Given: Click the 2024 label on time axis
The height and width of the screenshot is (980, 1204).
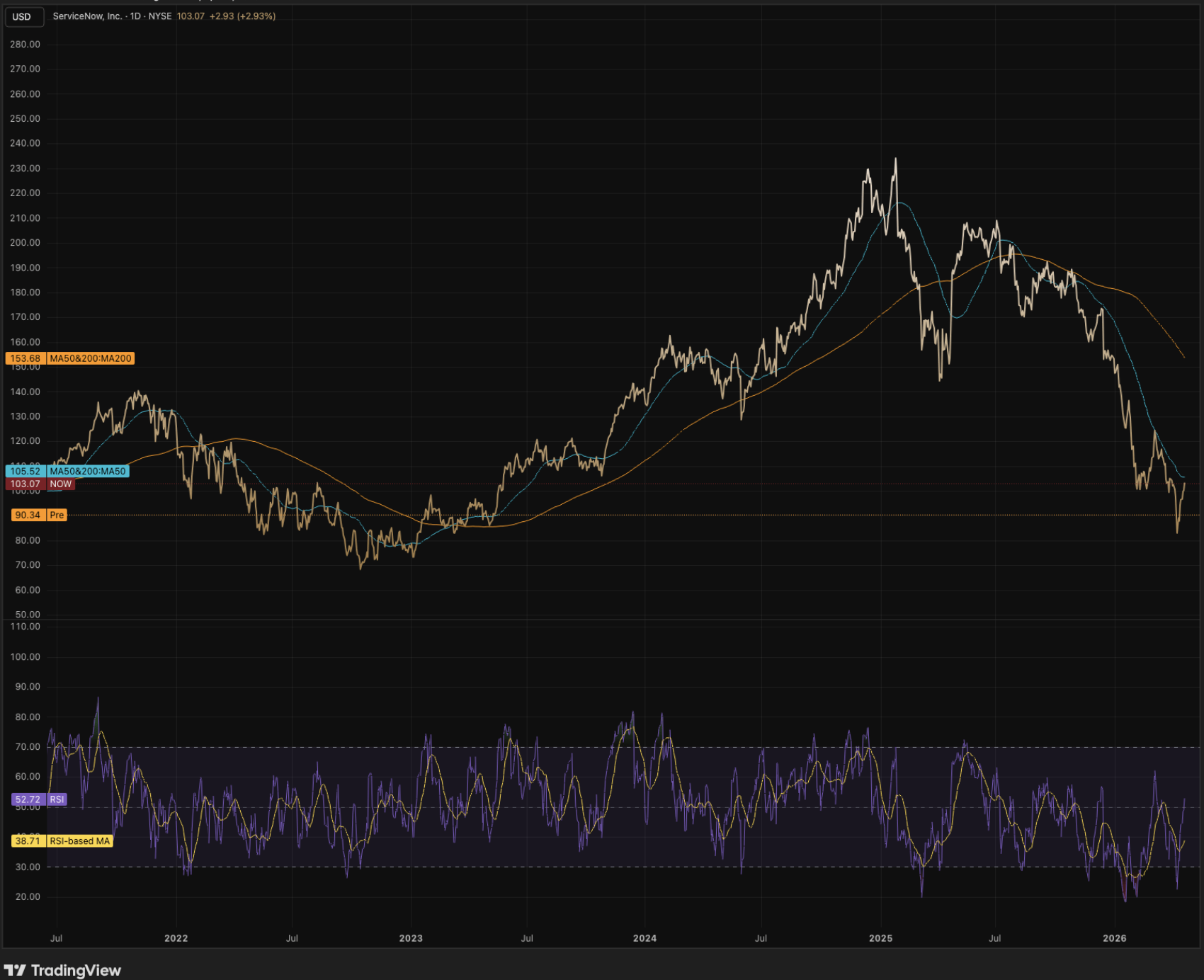Looking at the screenshot, I should 644,938.
